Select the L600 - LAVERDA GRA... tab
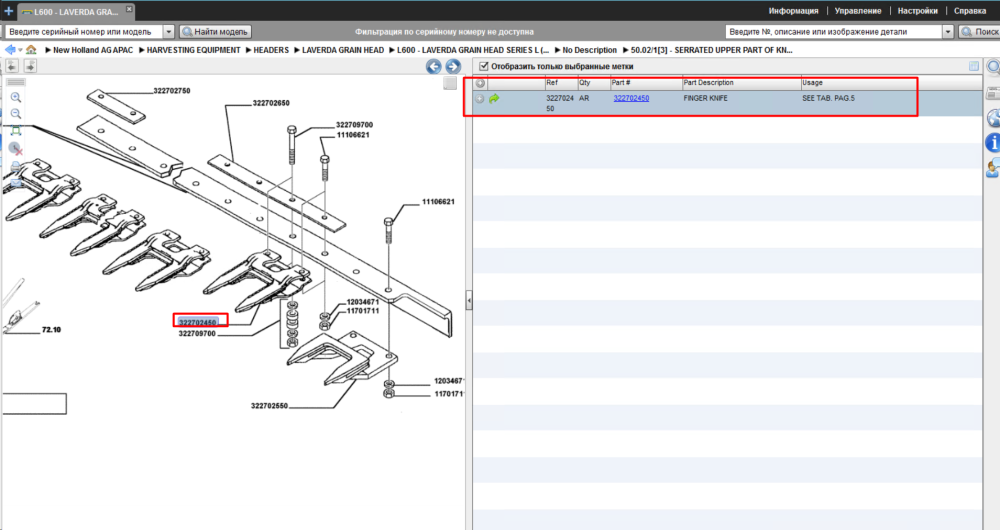This screenshot has height=530, width=1000. click(x=75, y=11)
